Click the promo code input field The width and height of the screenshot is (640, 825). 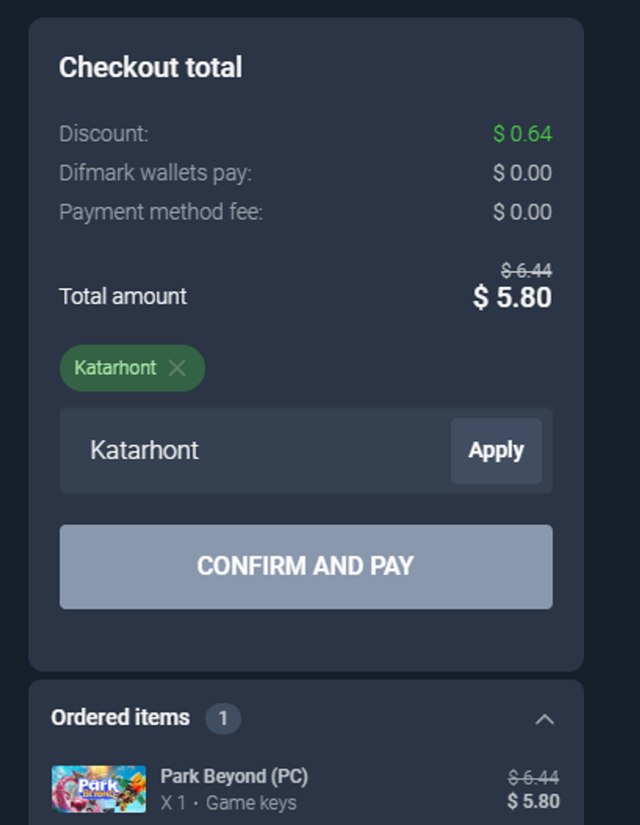click(255, 450)
